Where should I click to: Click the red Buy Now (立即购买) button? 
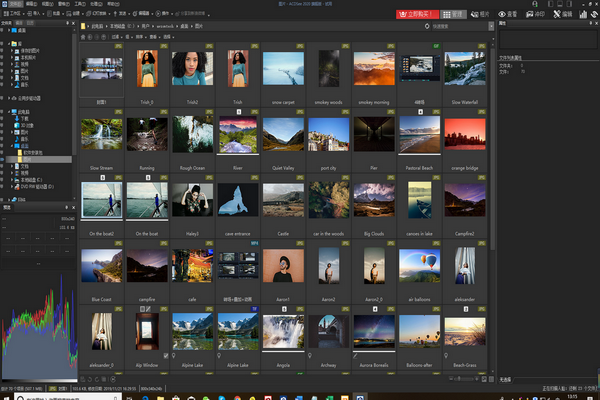coord(417,15)
